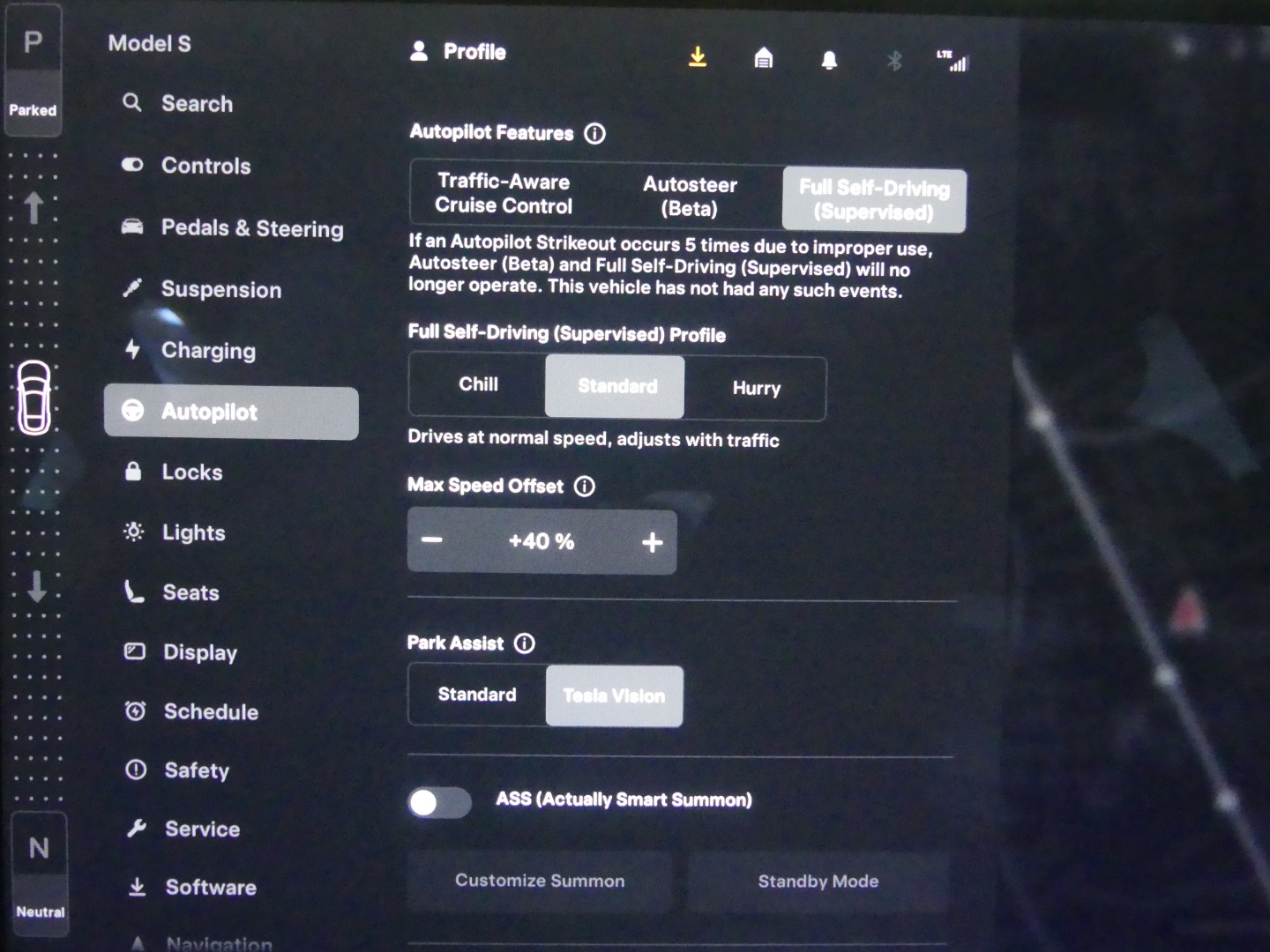The image size is (1270, 952).
Task: Open Pedals & Steering settings
Action: tap(232, 227)
